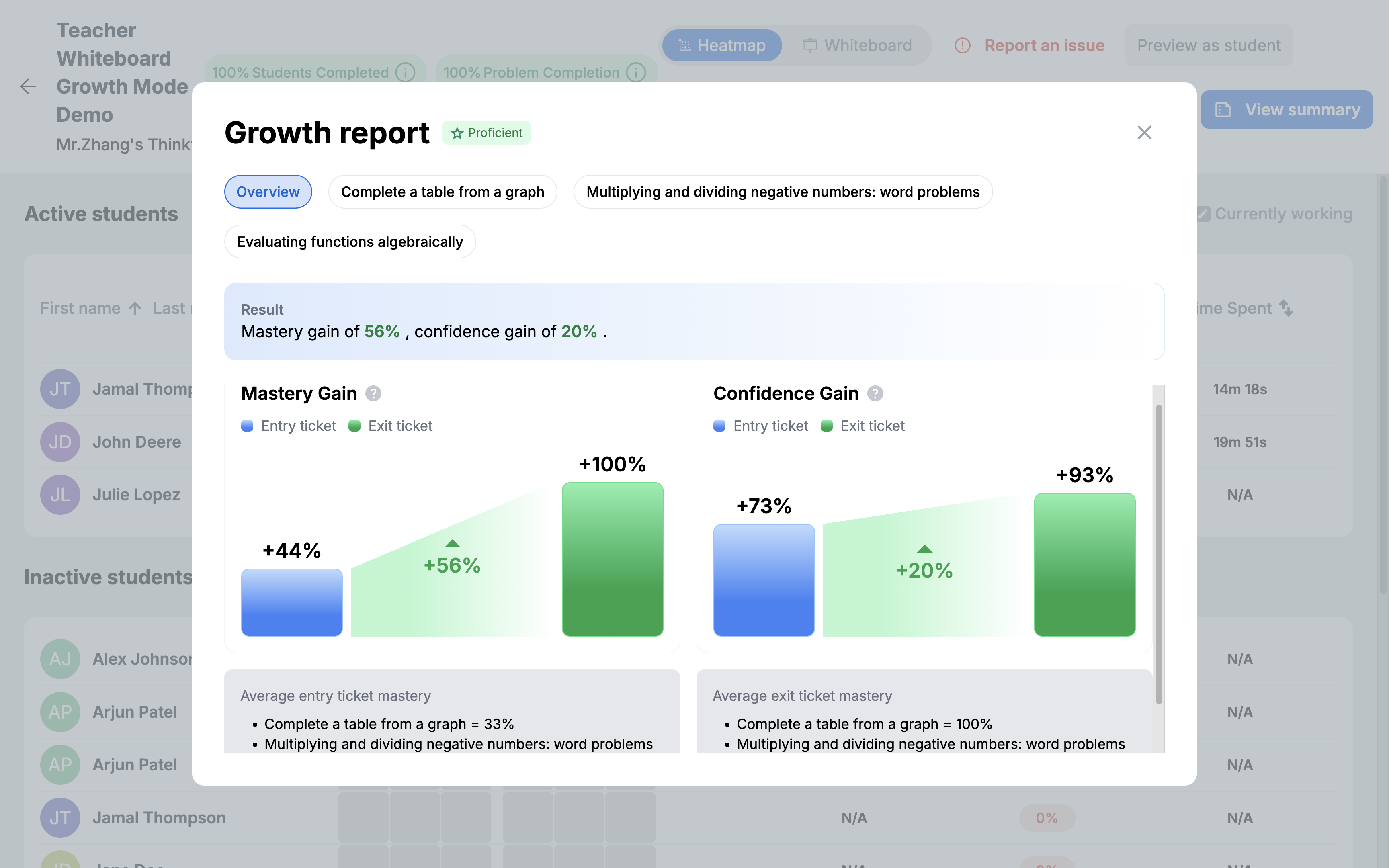
Task: Click the Report an issue link
Action: coord(1044,45)
